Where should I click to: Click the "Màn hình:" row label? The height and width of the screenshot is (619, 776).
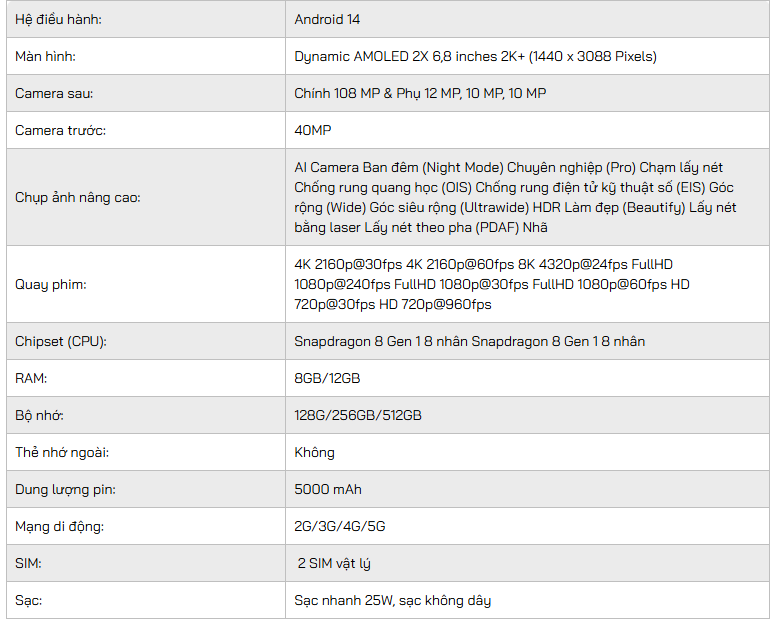point(45,56)
